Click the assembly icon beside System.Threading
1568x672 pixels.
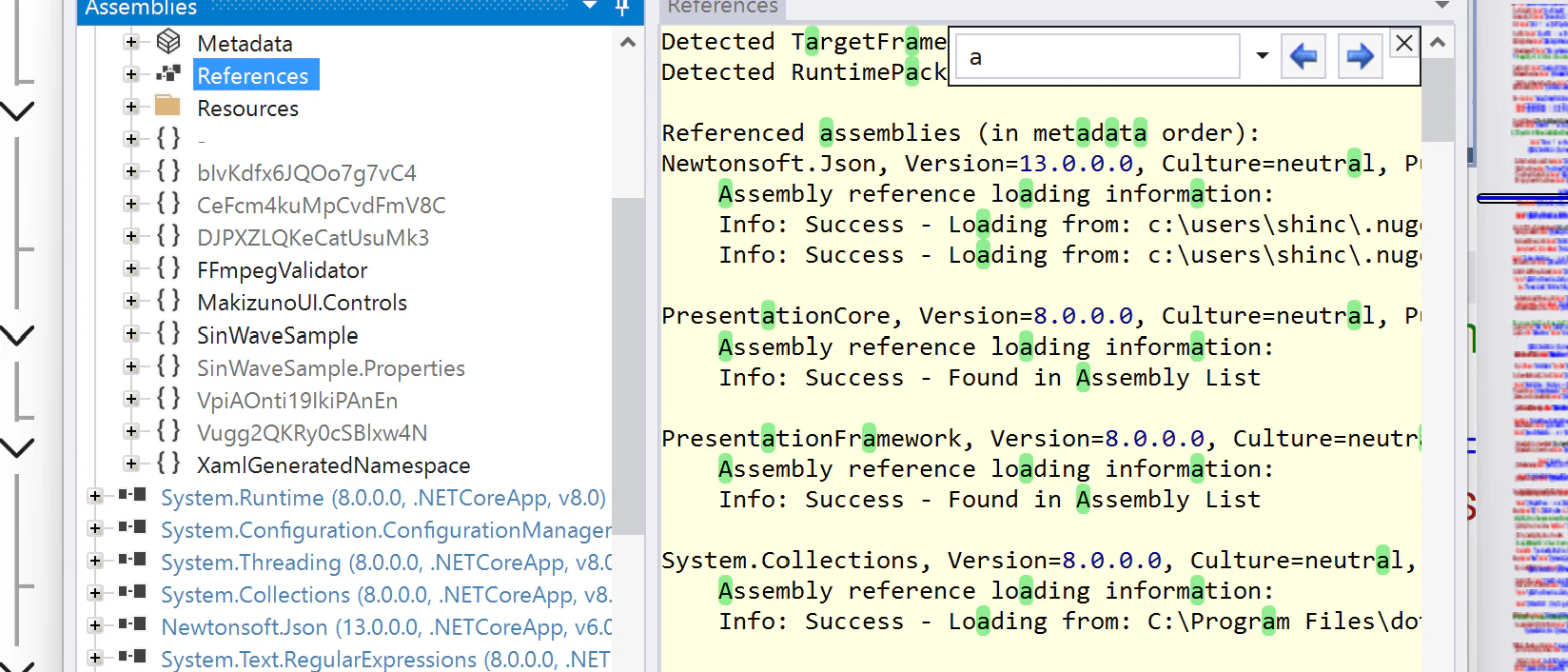click(x=132, y=560)
